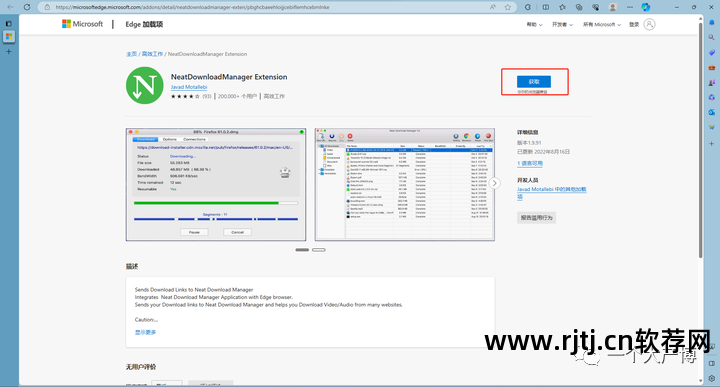Click the Microsoft logo in header

[x=83, y=24]
